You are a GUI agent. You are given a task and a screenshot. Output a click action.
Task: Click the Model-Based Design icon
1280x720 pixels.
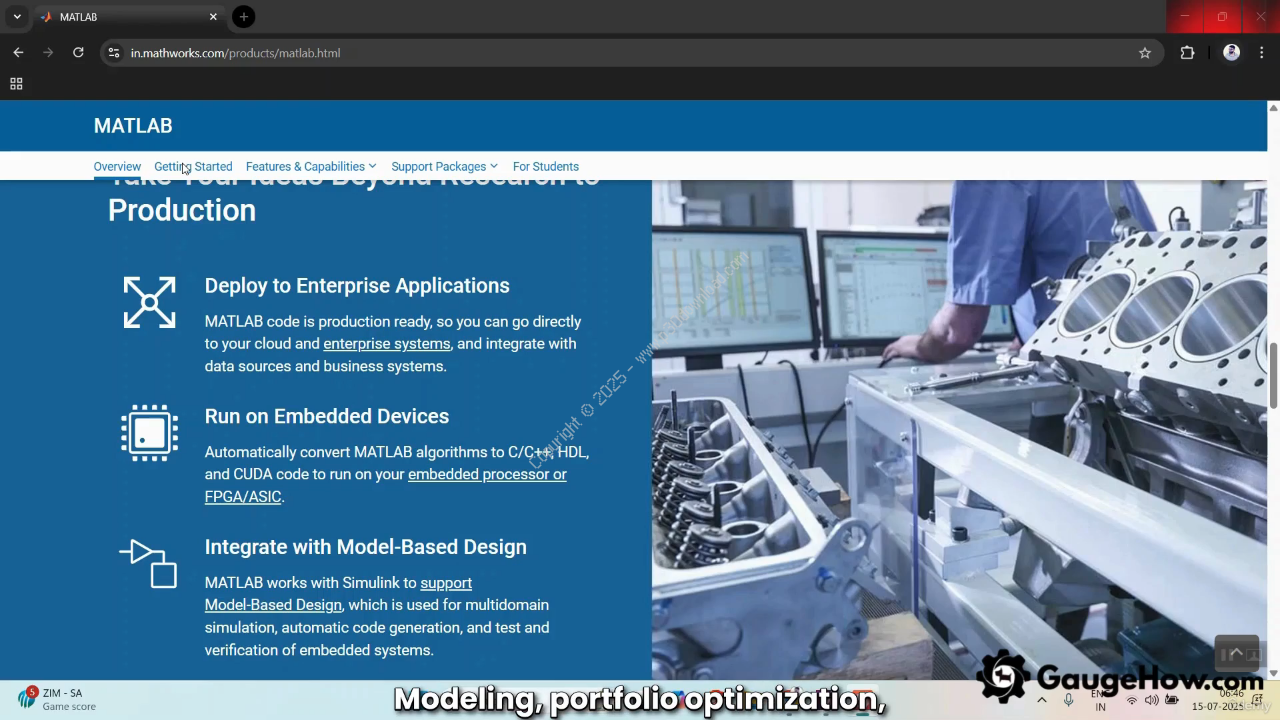(148, 564)
